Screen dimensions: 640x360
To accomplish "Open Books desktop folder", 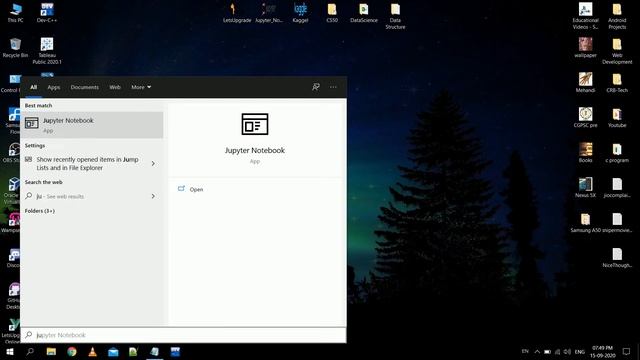I will pos(585,153).
